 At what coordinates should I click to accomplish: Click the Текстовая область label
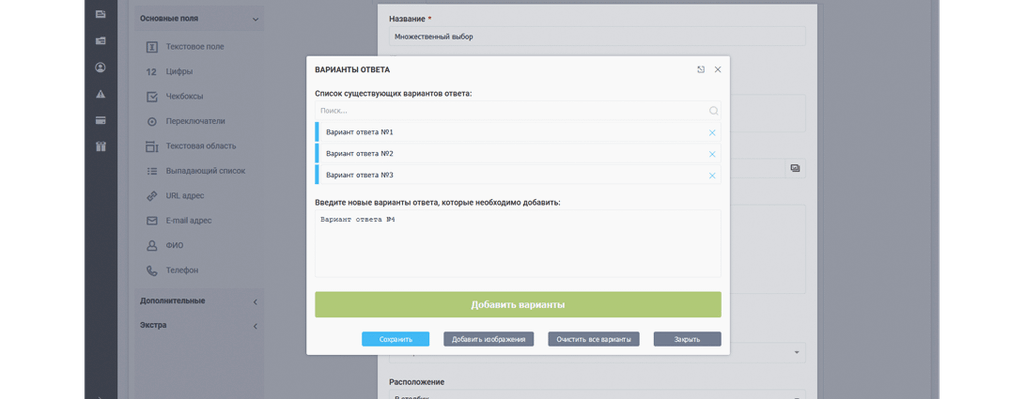point(201,146)
